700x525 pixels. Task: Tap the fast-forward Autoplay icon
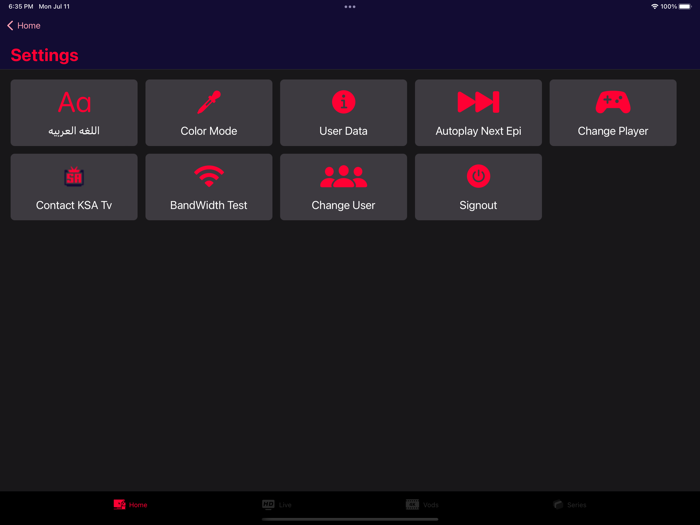478,102
